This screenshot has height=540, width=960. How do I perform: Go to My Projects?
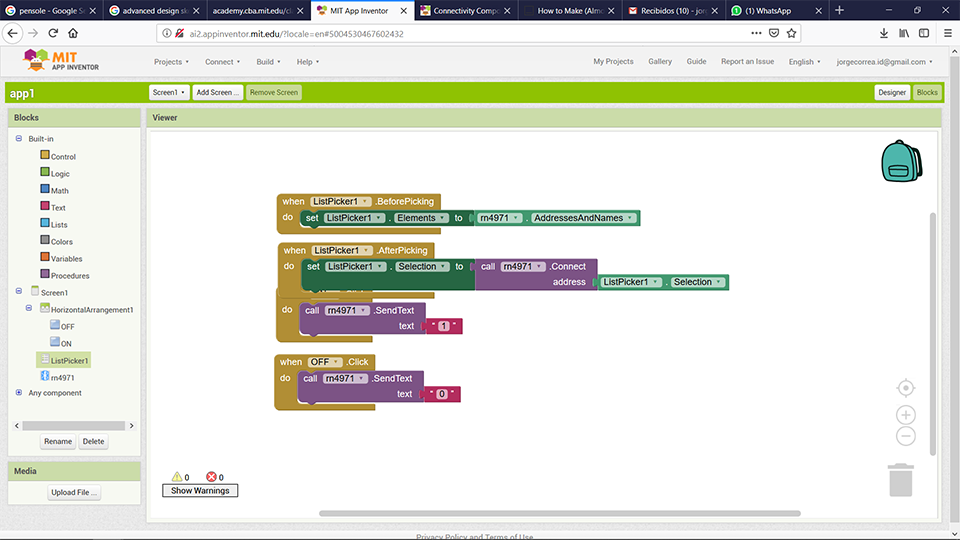tap(613, 61)
